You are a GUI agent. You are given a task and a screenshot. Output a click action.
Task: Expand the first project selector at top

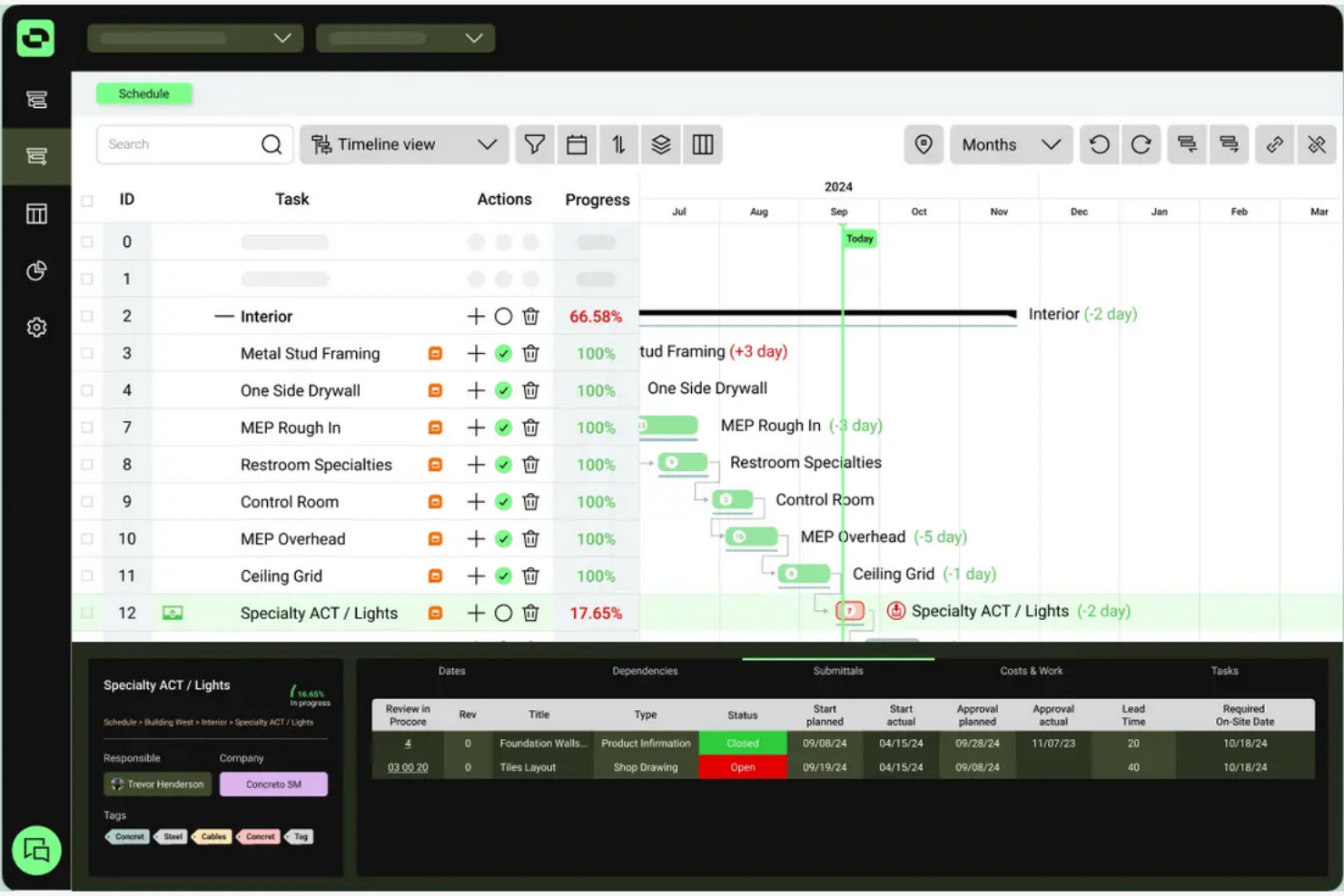pos(194,37)
